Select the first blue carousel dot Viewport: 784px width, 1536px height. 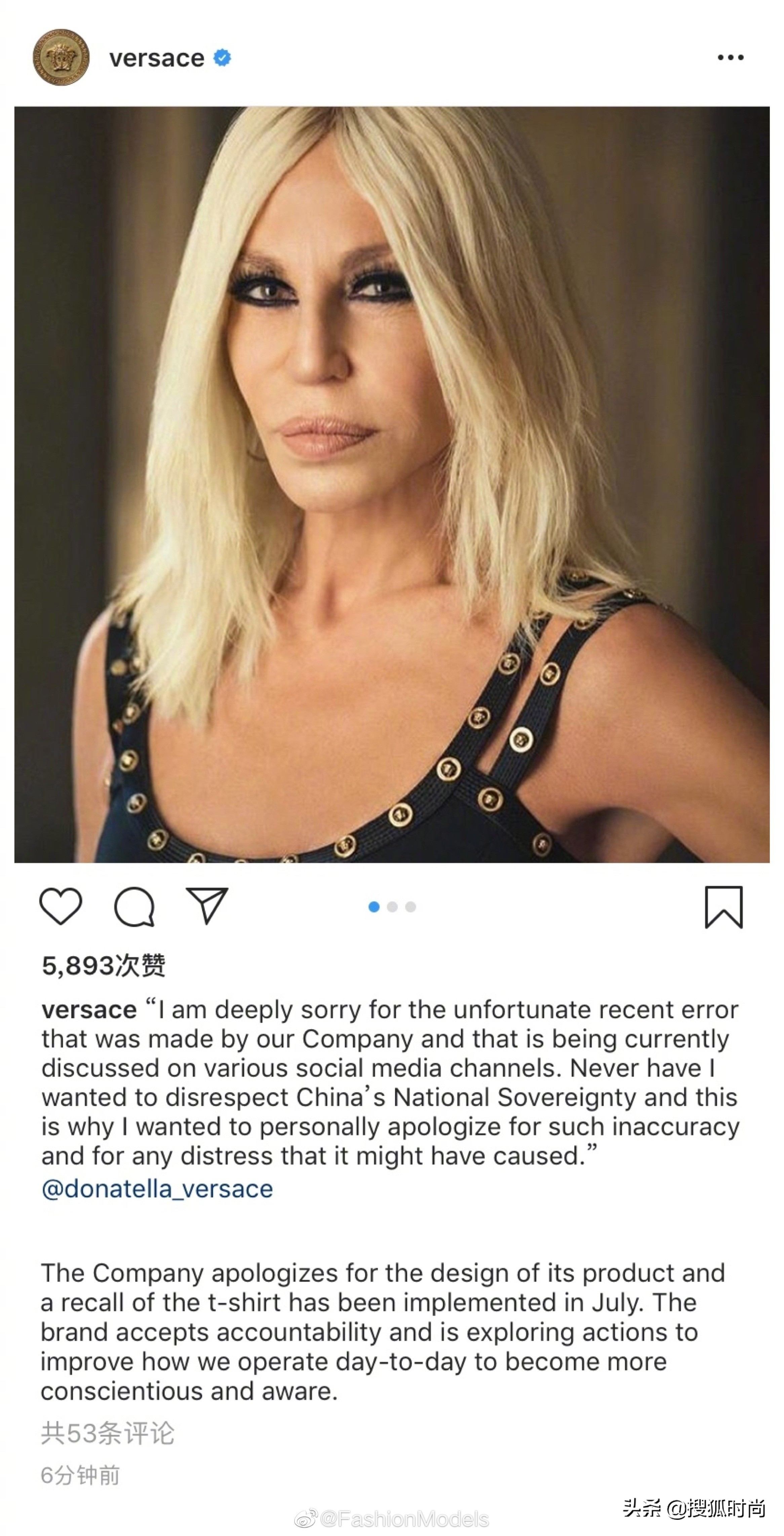point(374,907)
